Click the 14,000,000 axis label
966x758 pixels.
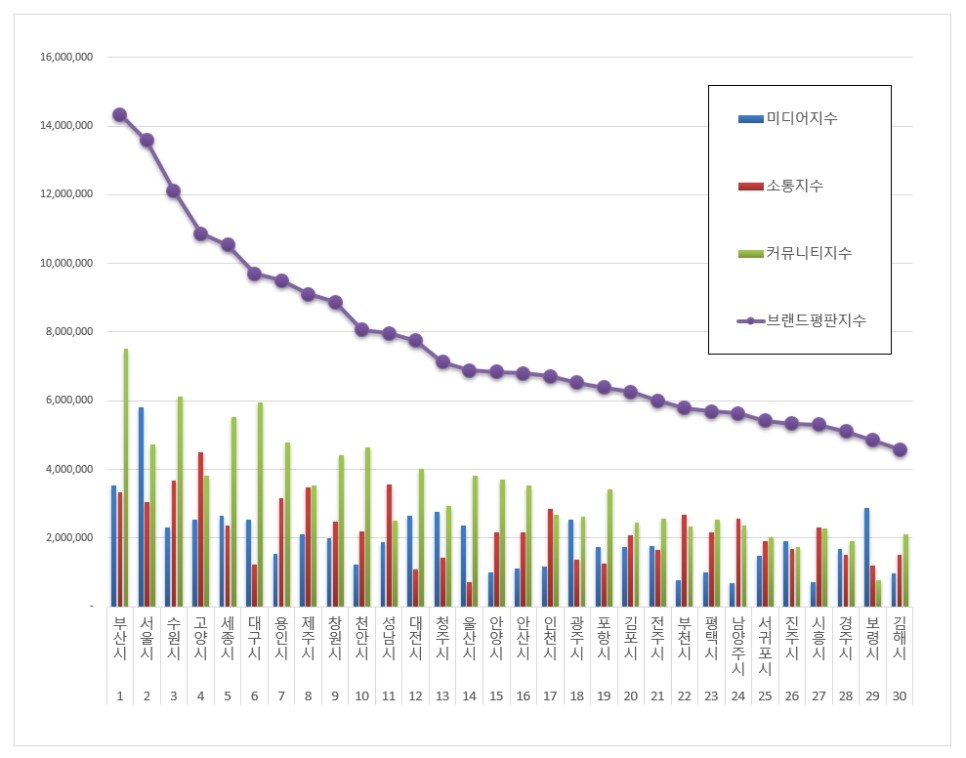(67, 125)
